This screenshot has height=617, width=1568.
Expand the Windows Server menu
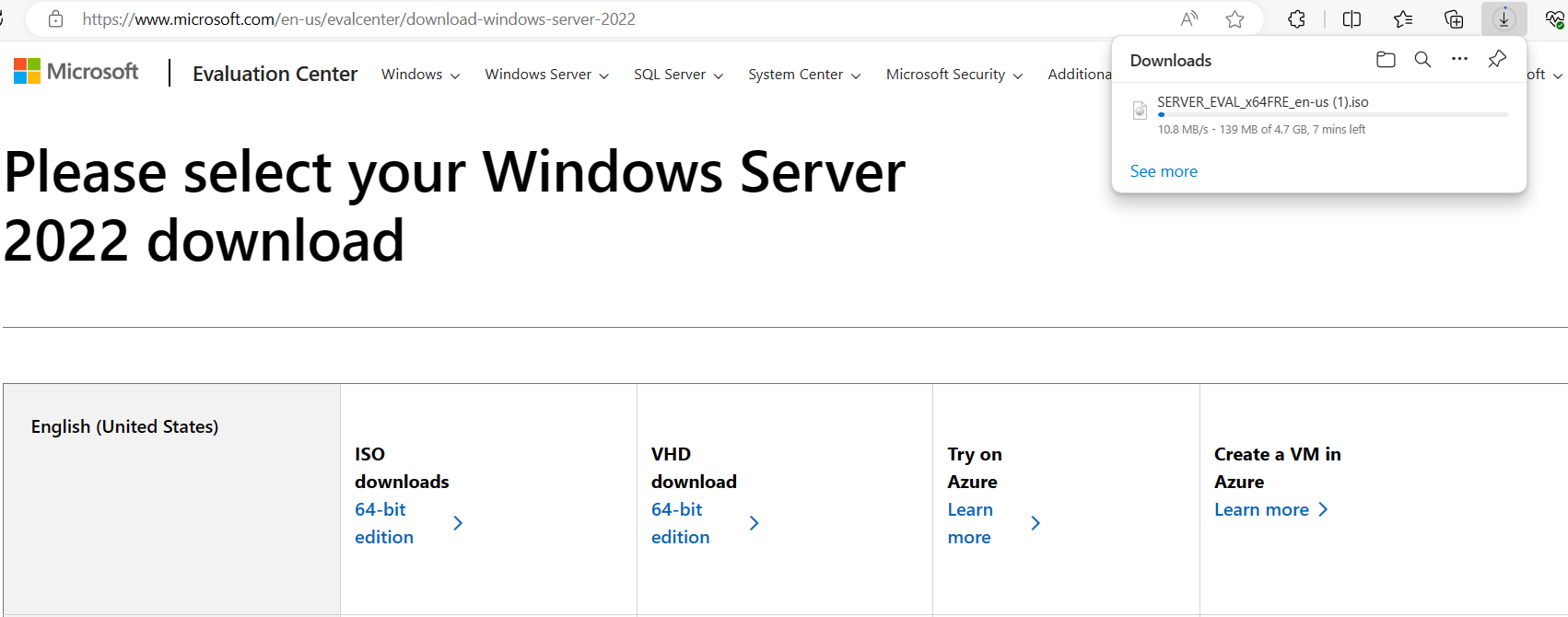pyautogui.click(x=546, y=75)
